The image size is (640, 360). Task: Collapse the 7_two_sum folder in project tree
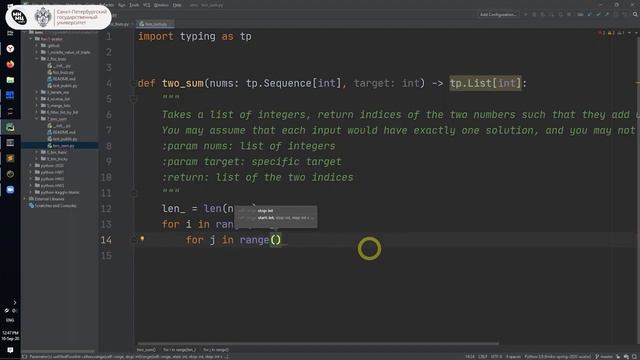(x=37, y=119)
